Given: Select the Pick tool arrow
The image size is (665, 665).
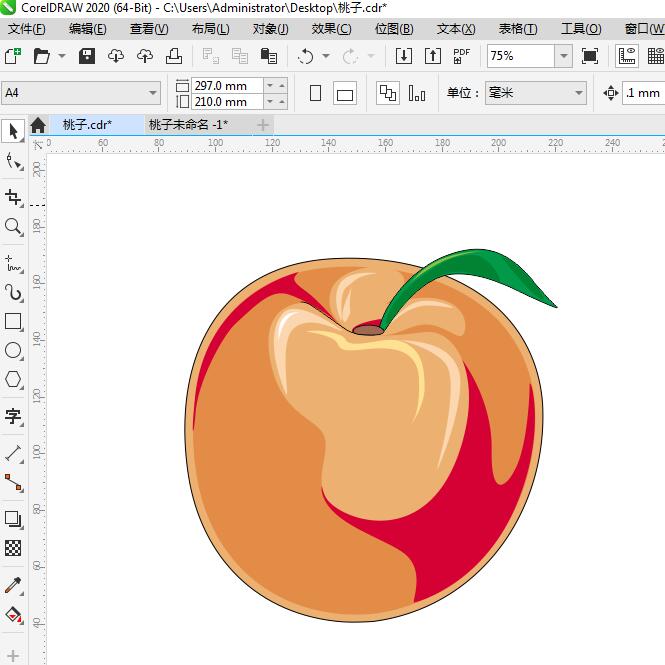Looking at the screenshot, I should click(x=13, y=131).
